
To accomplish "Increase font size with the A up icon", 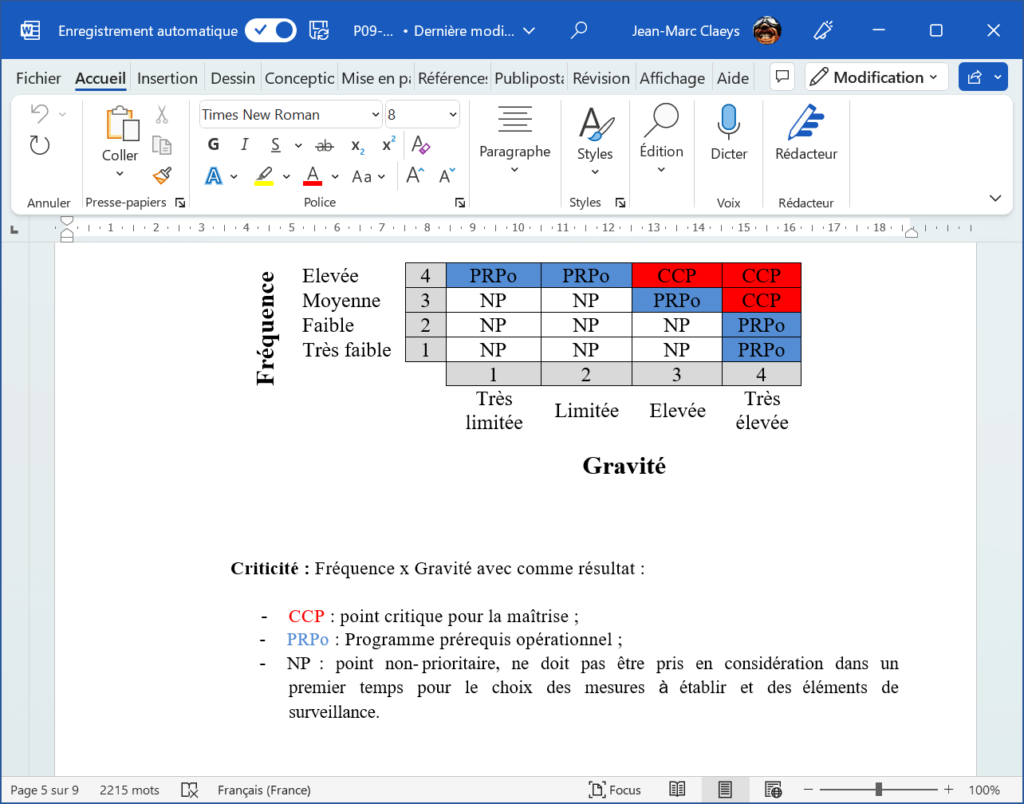I will pos(415,176).
